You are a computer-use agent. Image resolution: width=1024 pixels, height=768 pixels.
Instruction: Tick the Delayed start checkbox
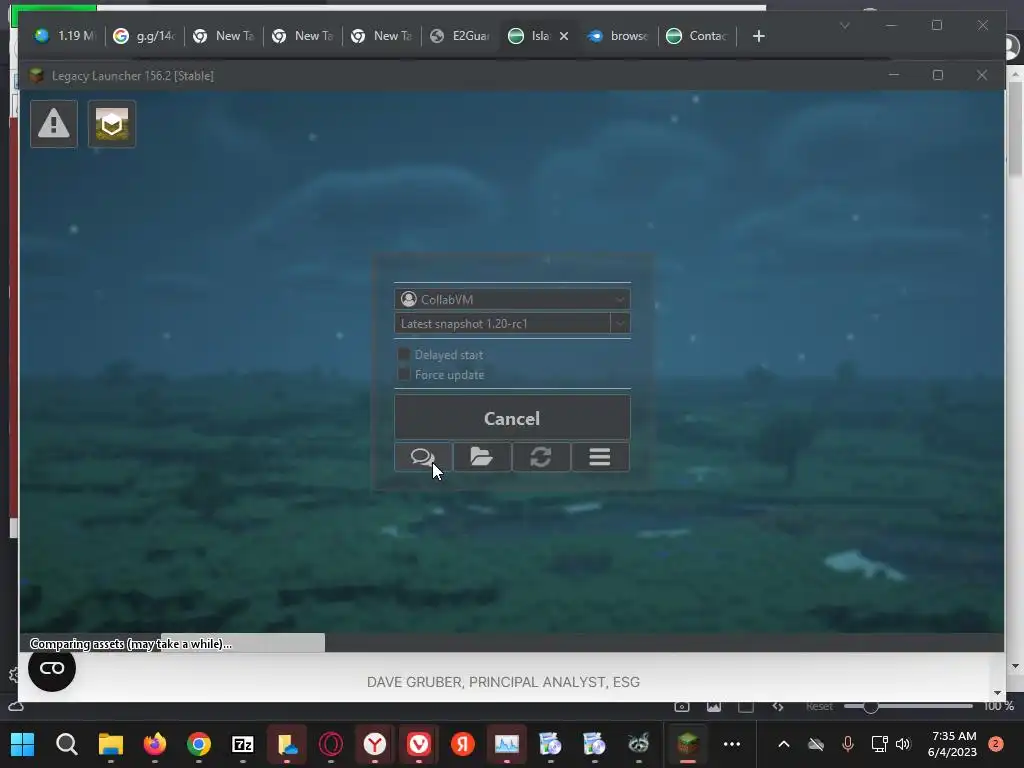404,355
